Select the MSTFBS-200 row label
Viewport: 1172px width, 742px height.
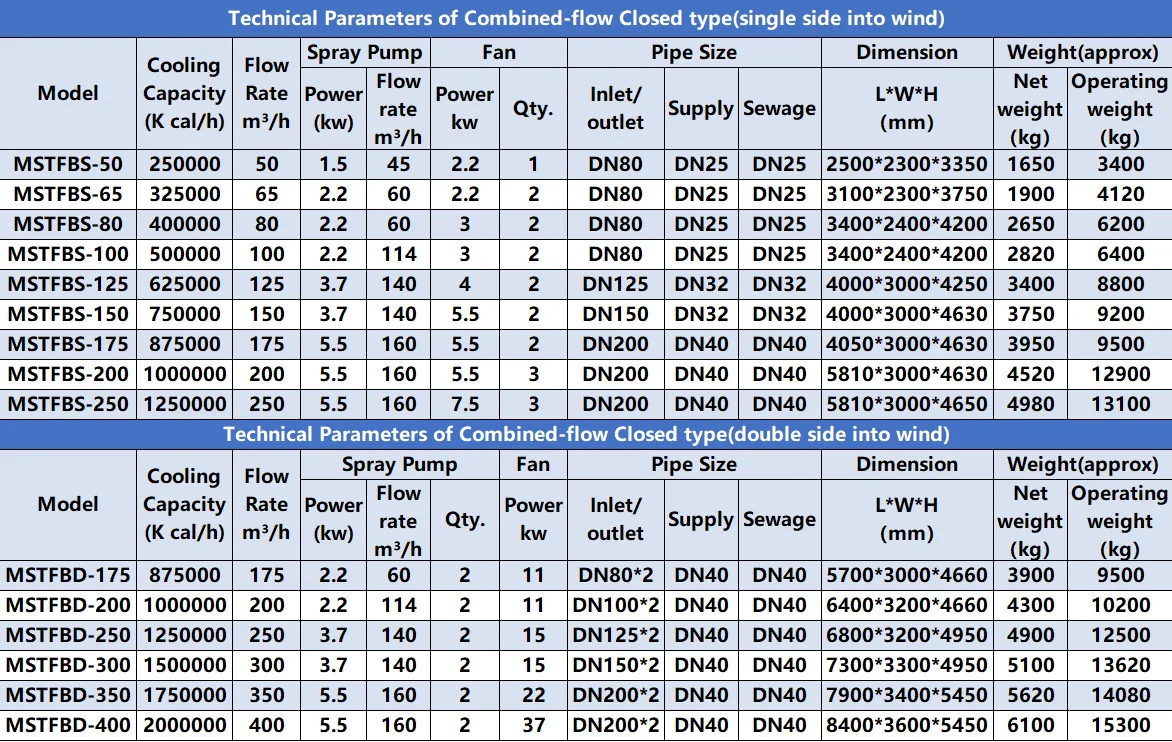point(68,374)
